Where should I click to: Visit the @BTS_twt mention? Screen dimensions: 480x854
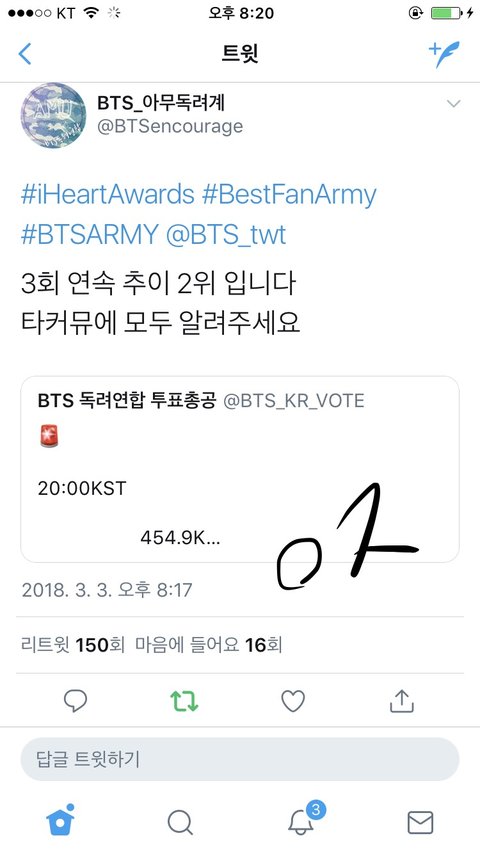(225, 235)
